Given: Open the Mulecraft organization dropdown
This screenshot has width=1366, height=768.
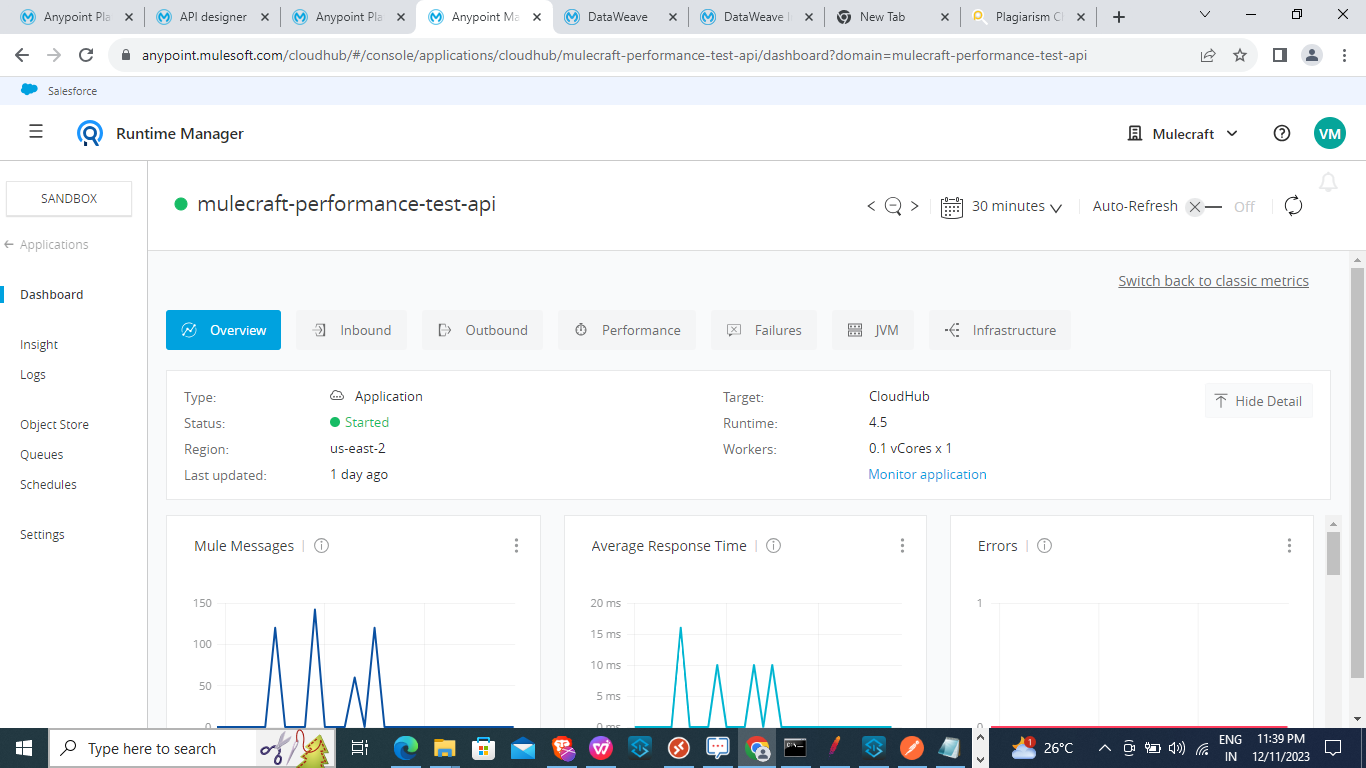Looking at the screenshot, I should 1183,134.
